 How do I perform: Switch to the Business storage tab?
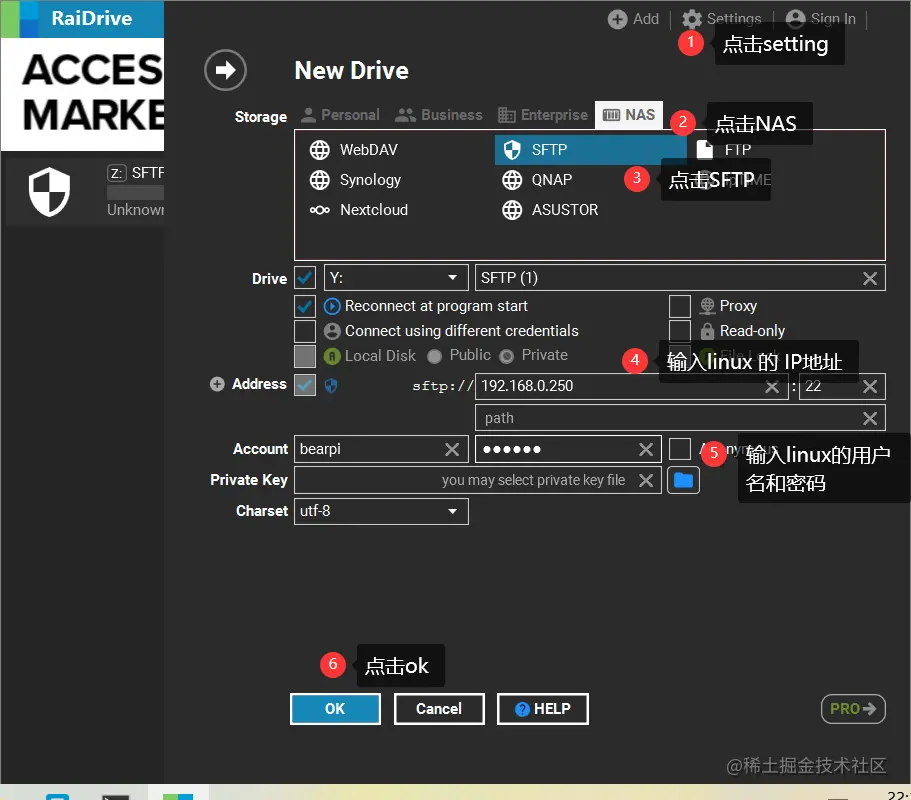(x=439, y=115)
